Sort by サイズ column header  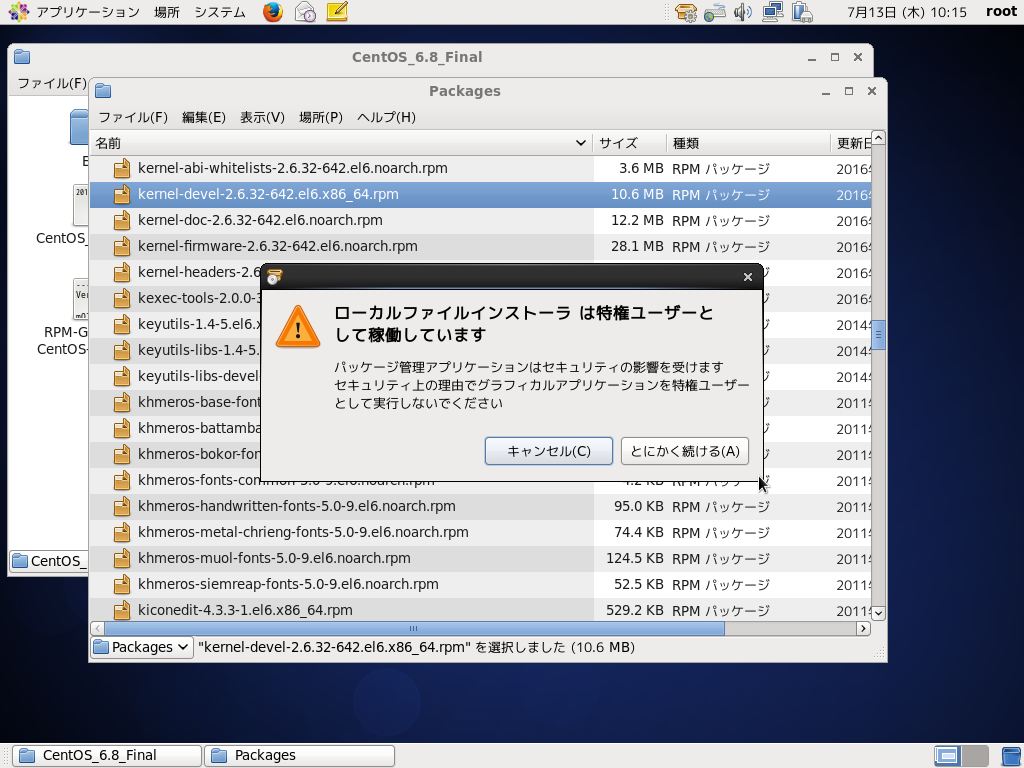point(628,143)
